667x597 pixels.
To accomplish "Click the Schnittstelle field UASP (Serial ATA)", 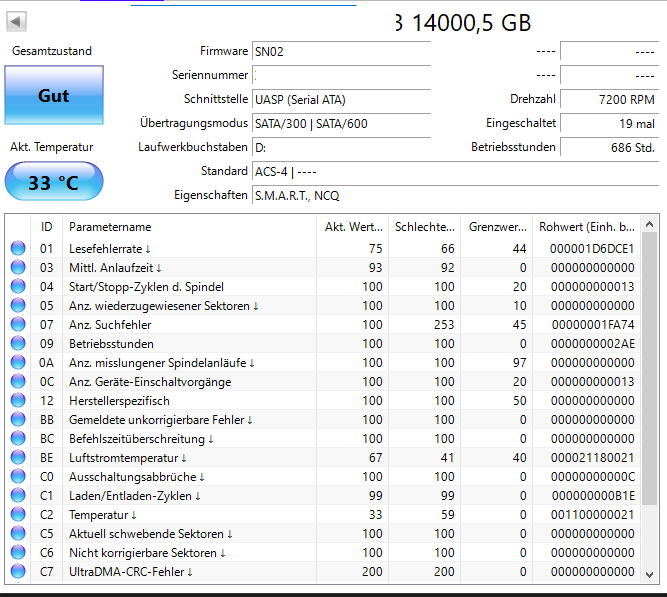I will coord(342,100).
